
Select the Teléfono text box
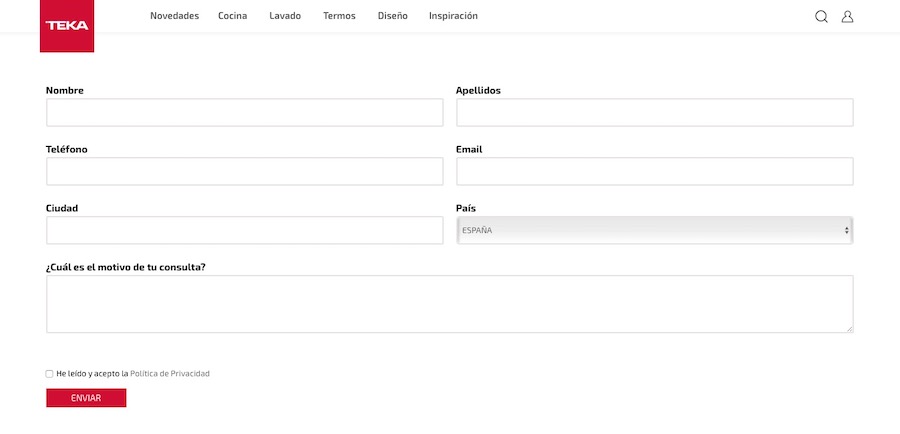pos(244,172)
